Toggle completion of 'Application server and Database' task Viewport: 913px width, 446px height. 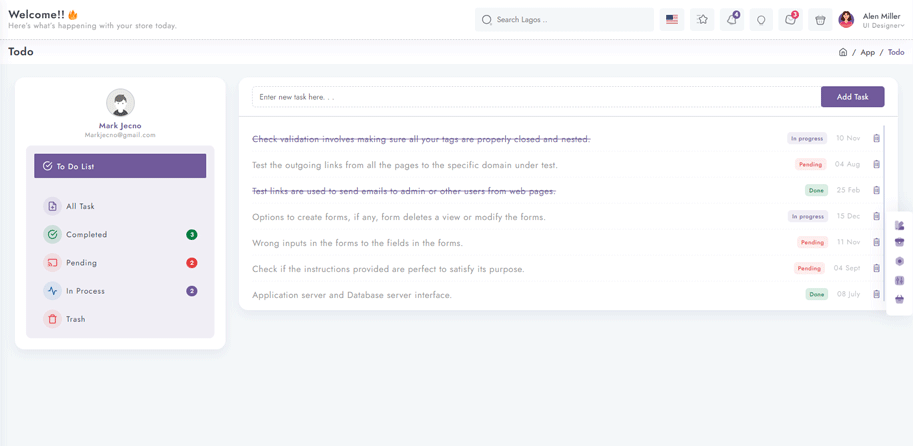click(x=352, y=295)
